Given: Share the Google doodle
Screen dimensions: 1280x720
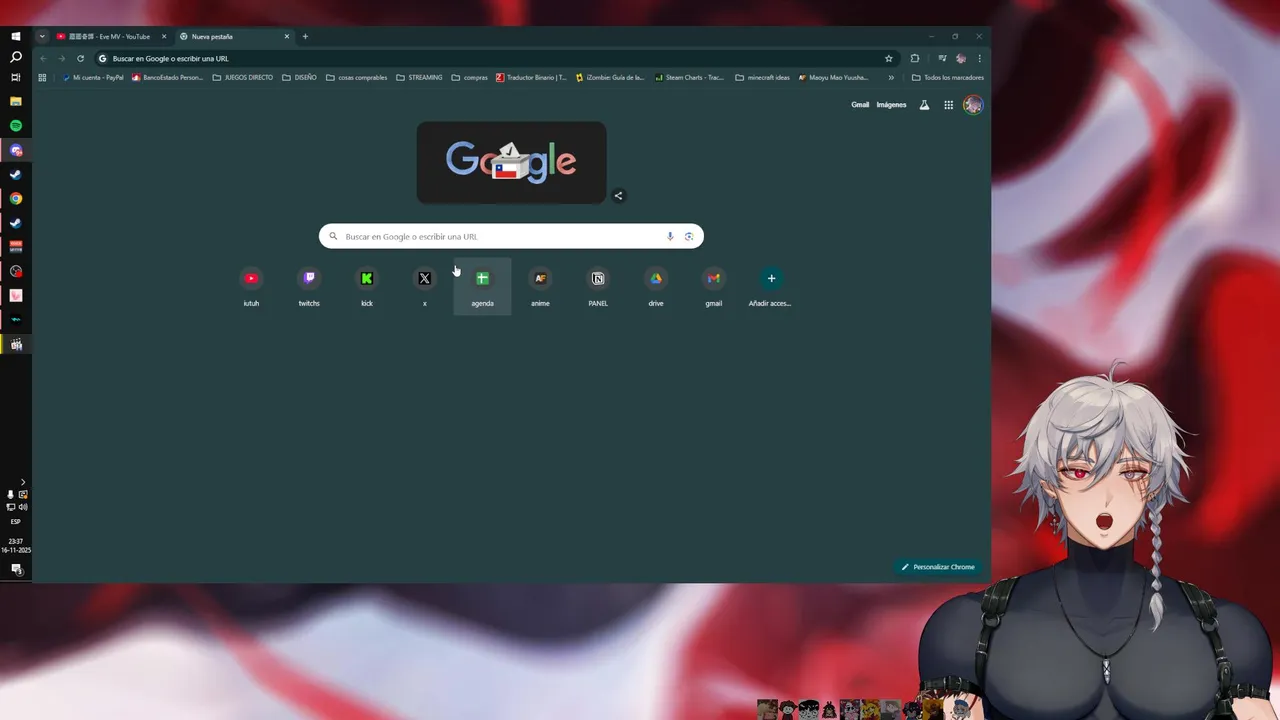Looking at the screenshot, I should coord(618,196).
